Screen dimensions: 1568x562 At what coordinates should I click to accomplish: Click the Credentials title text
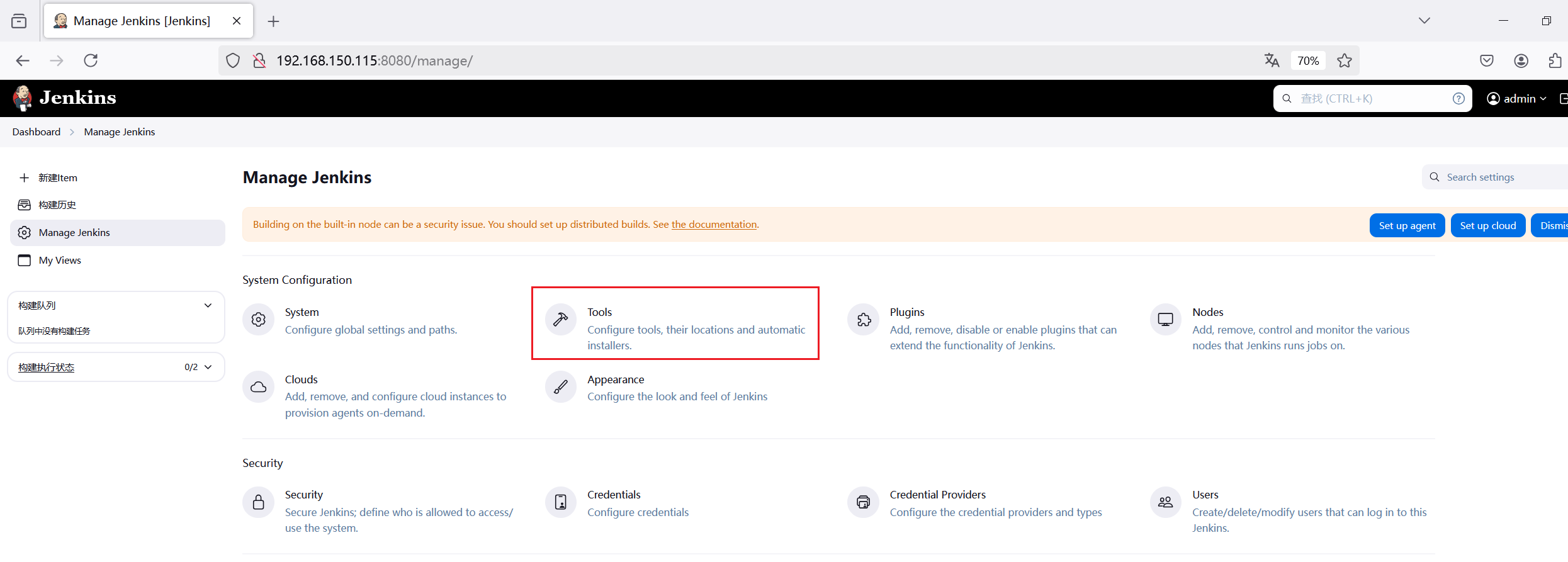[614, 495]
